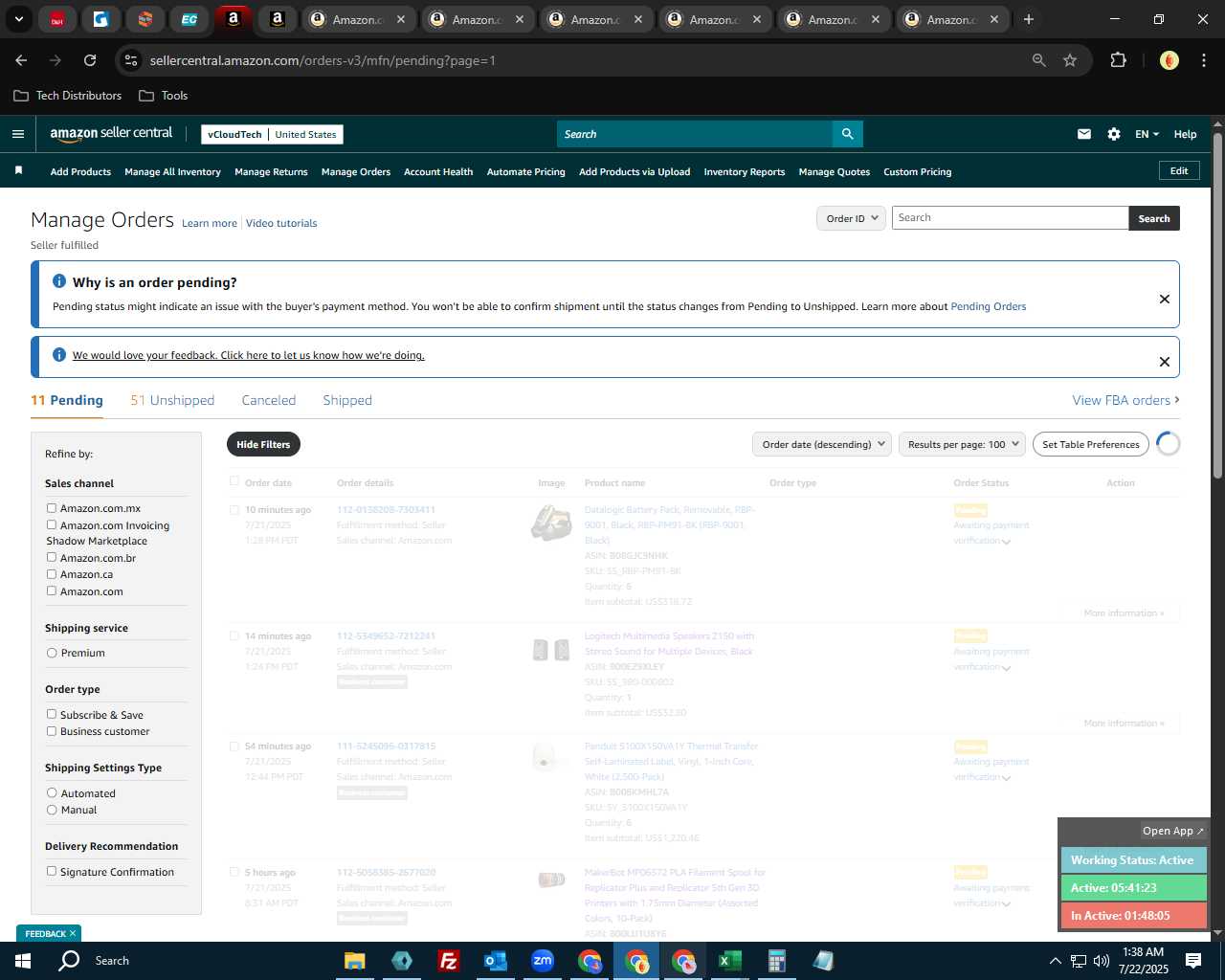1225x980 pixels.
Task: Bookmark this page with the star icon
Action: [x=1070, y=60]
